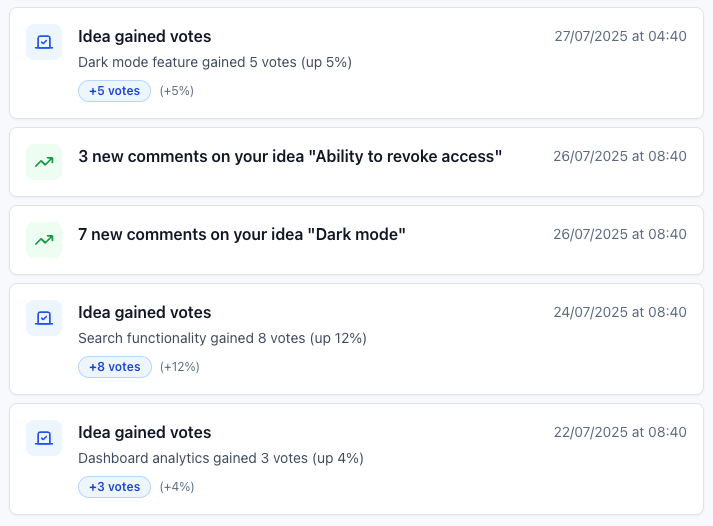Open the Search functionality gained votes description
The image size is (713, 526).
point(222,338)
